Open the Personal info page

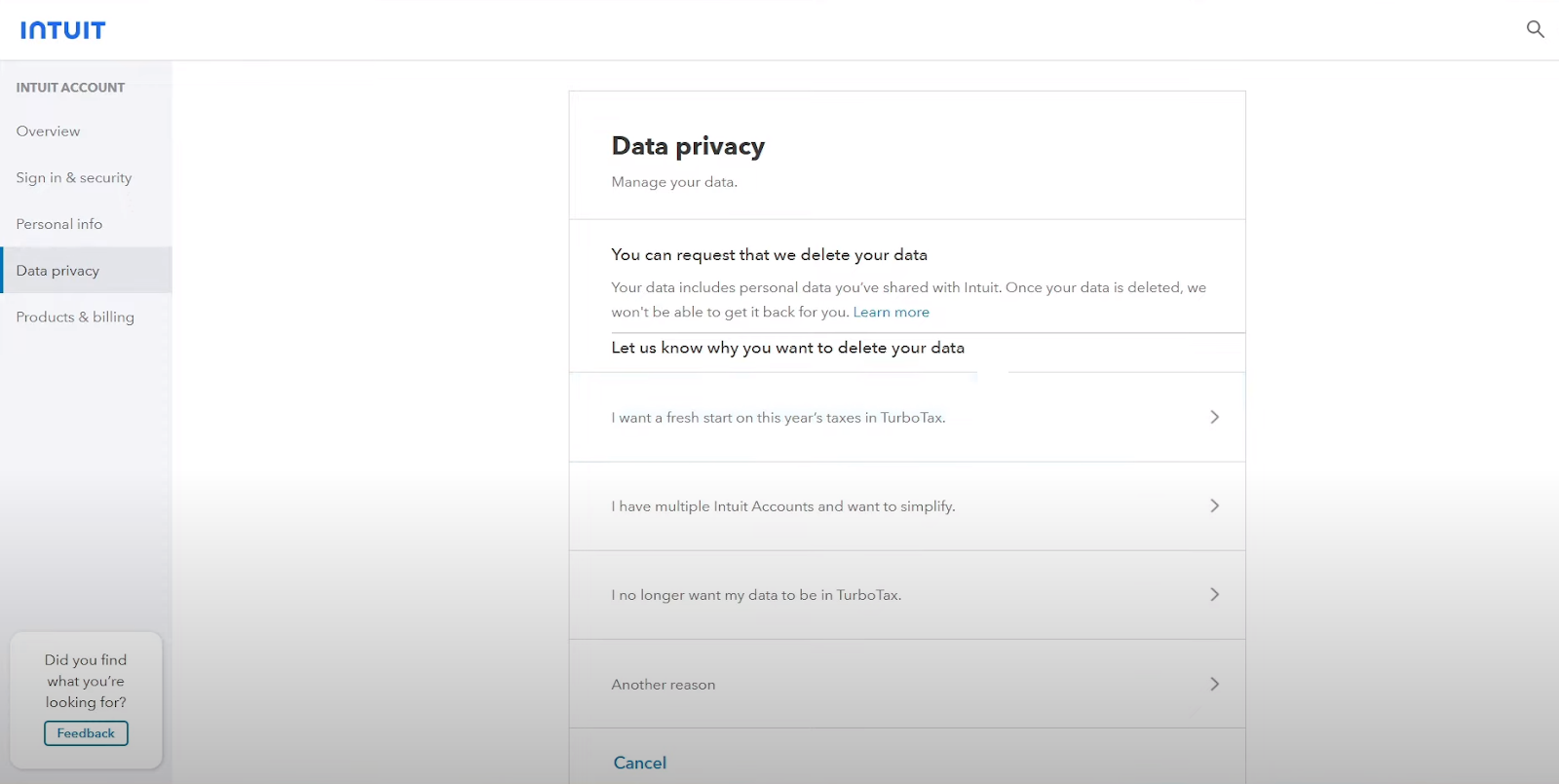pyautogui.click(x=59, y=224)
